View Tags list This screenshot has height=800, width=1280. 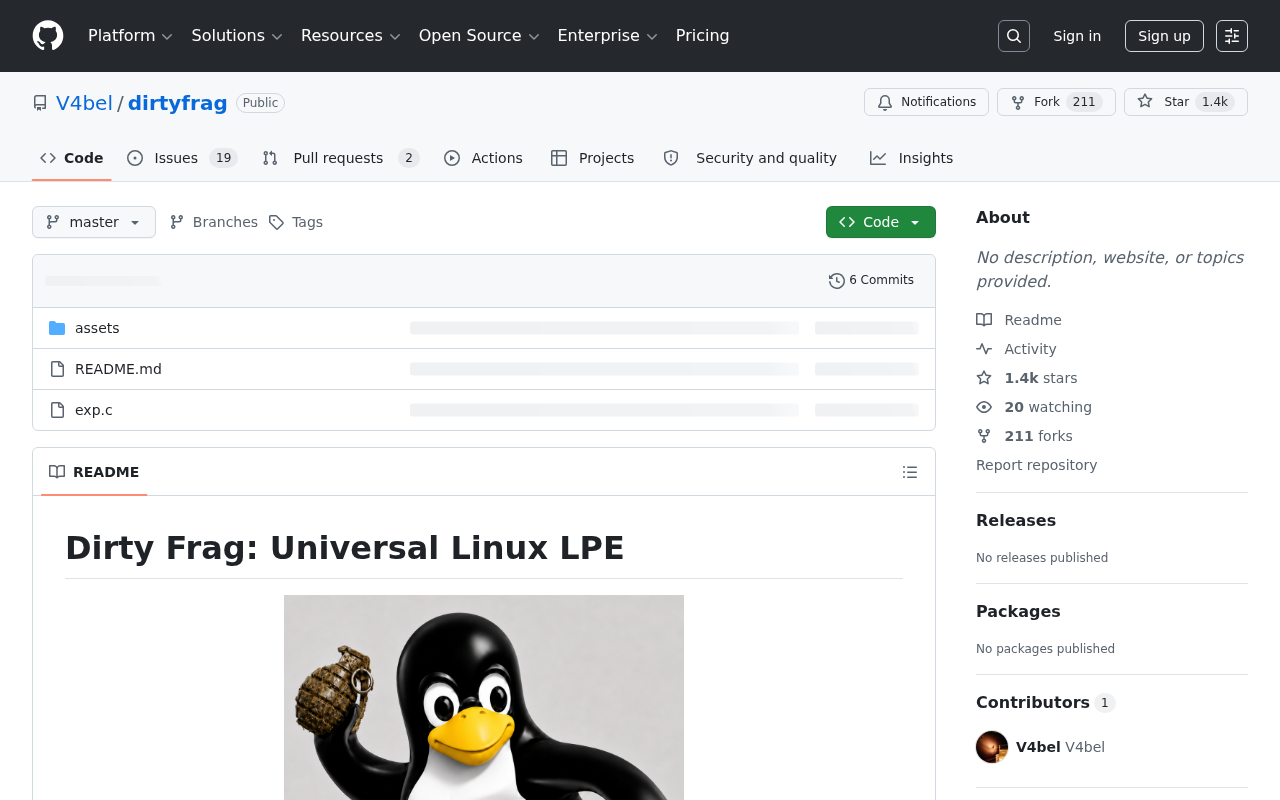[296, 222]
